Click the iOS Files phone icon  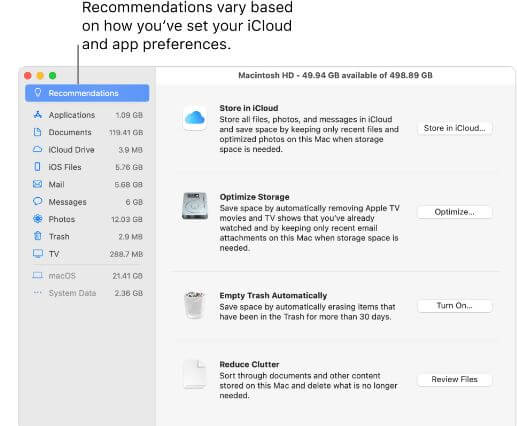(x=38, y=167)
